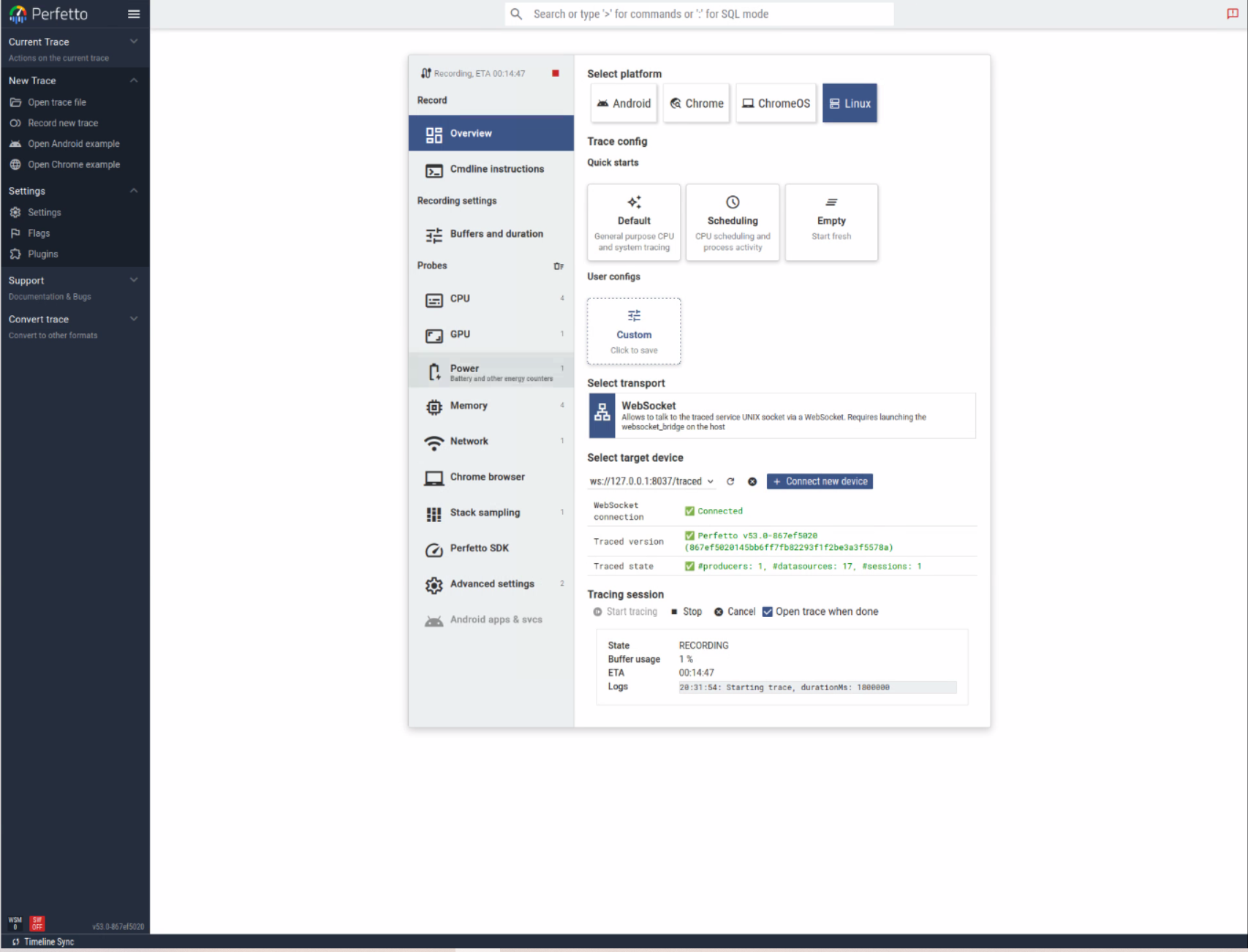
Task: Click the search magnifier icon
Action: [x=516, y=14]
